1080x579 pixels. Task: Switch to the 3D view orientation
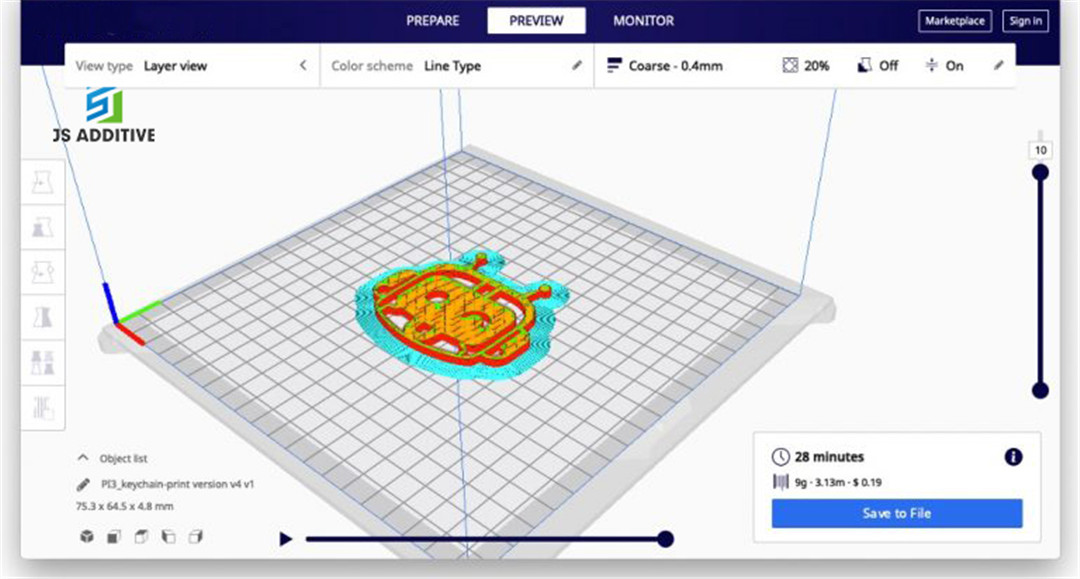pyautogui.click(x=86, y=537)
